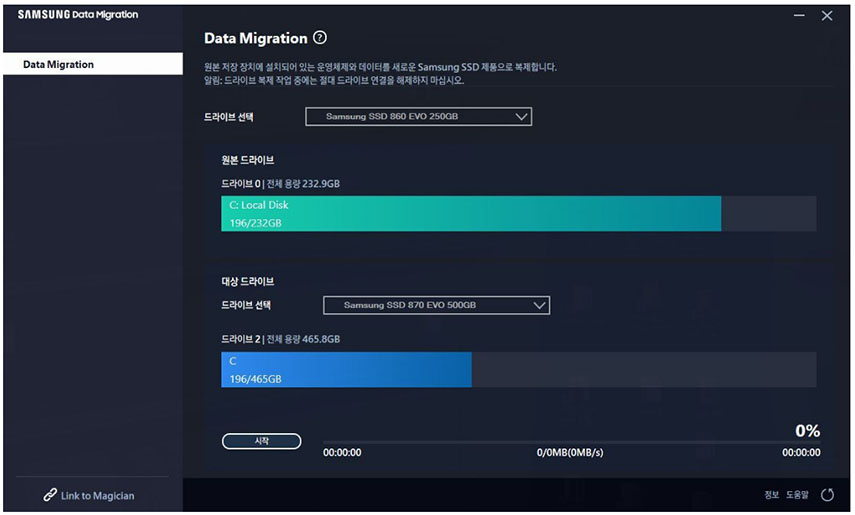Screen dimensions: 855x515
Task: Minimize the Samsung Data Migration window
Action: (800, 16)
